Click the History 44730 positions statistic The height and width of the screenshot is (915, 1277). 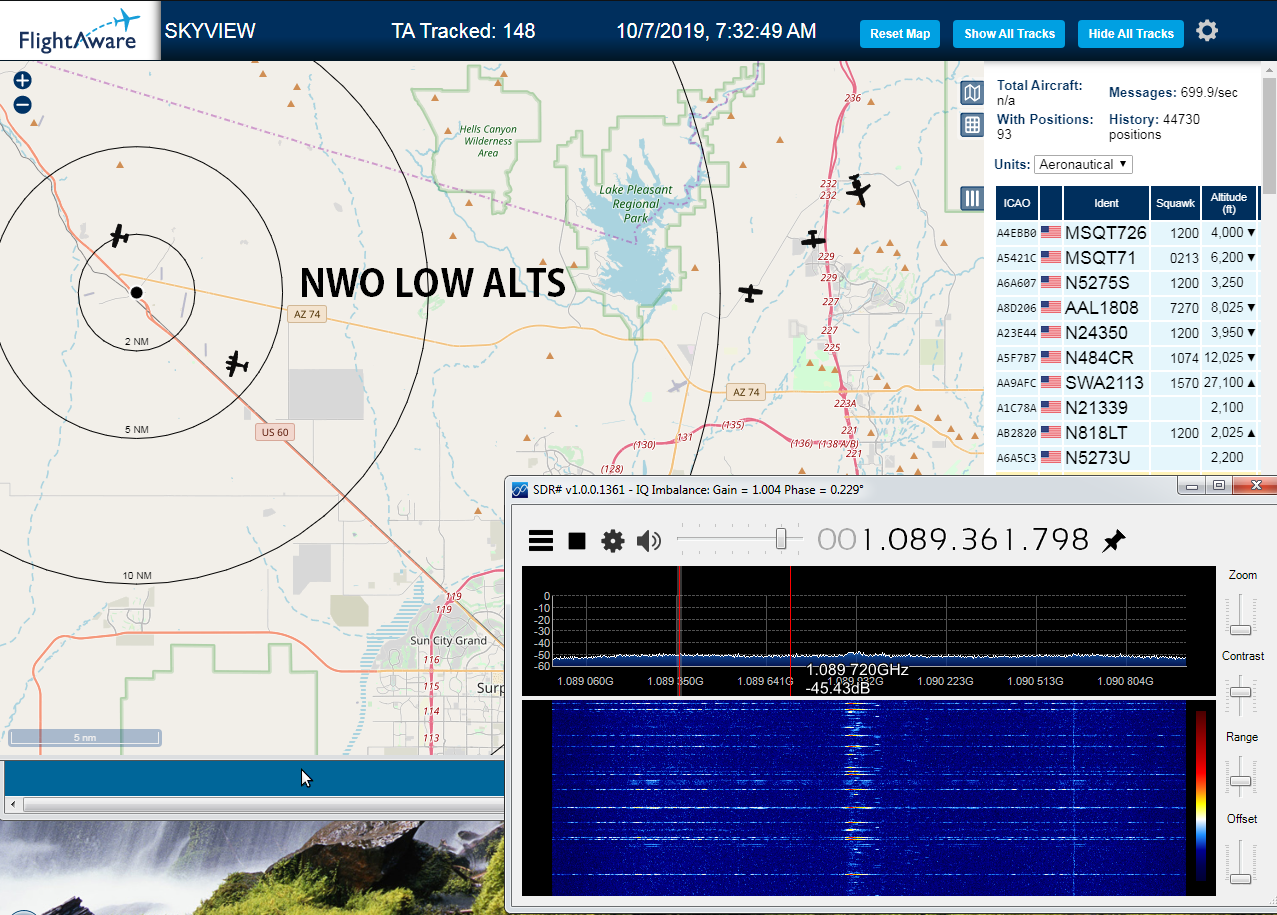point(1155,126)
